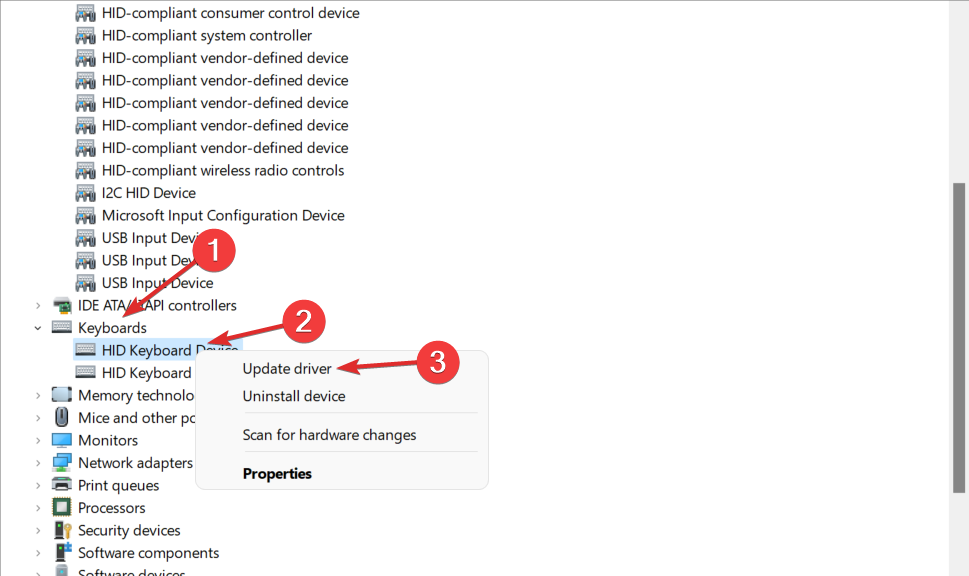Click the Software components icon
969x576 pixels.
(x=62, y=553)
